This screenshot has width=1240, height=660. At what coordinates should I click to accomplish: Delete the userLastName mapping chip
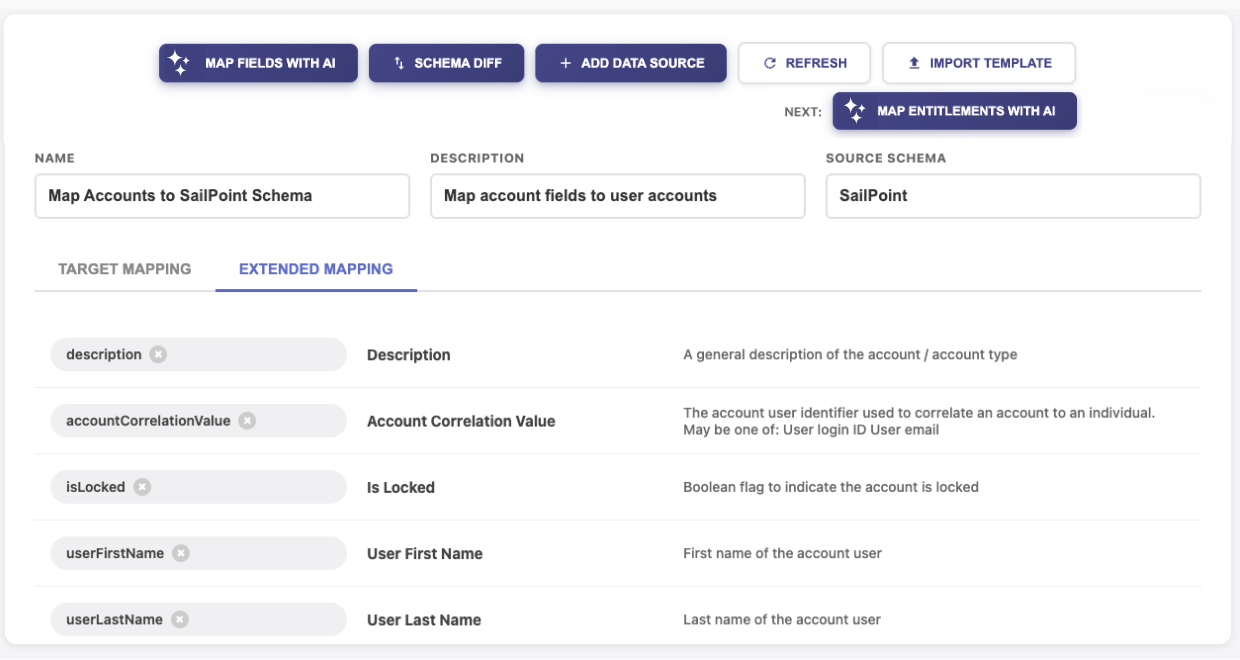(179, 619)
